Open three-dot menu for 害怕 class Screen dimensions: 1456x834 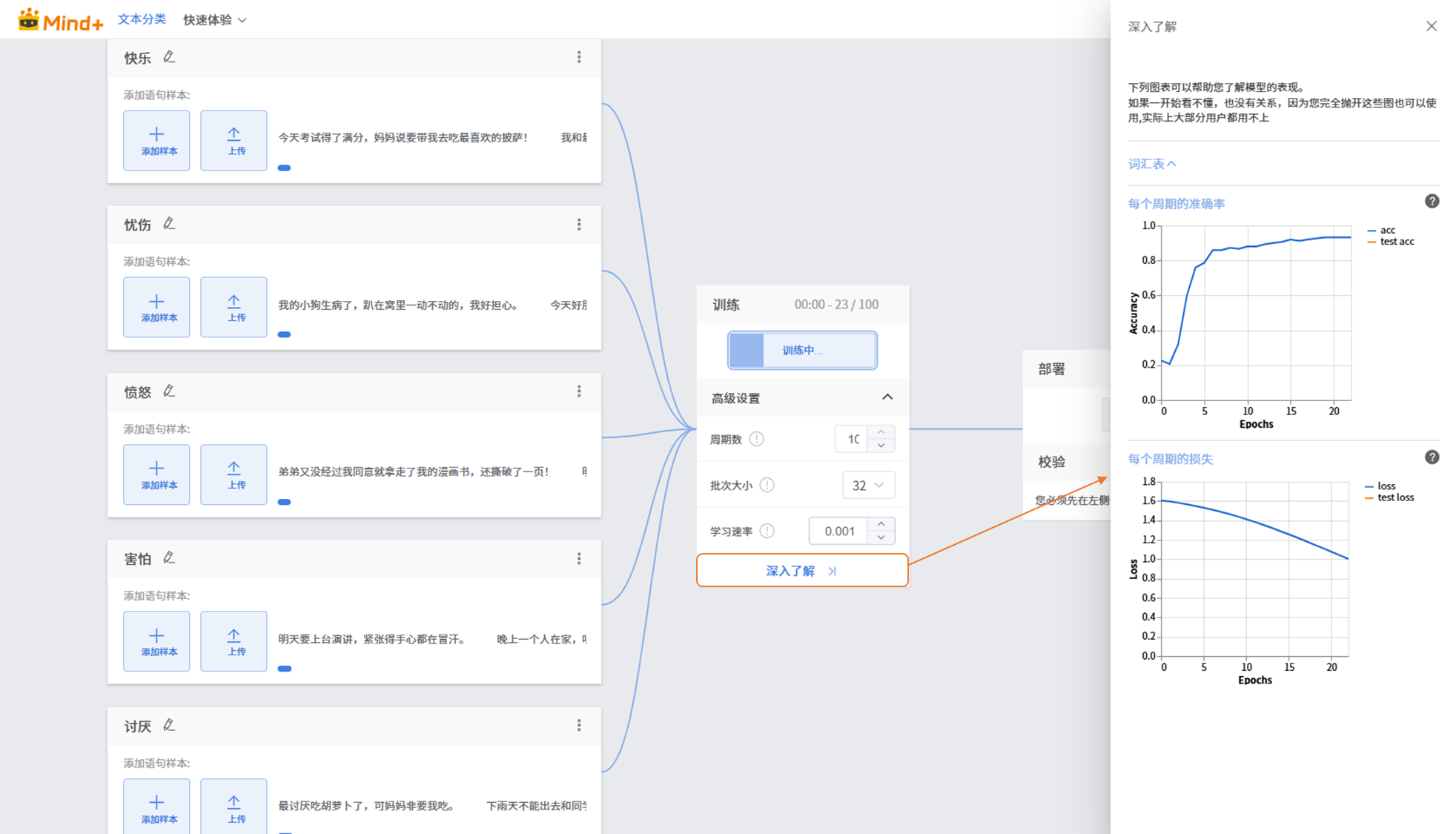click(579, 559)
